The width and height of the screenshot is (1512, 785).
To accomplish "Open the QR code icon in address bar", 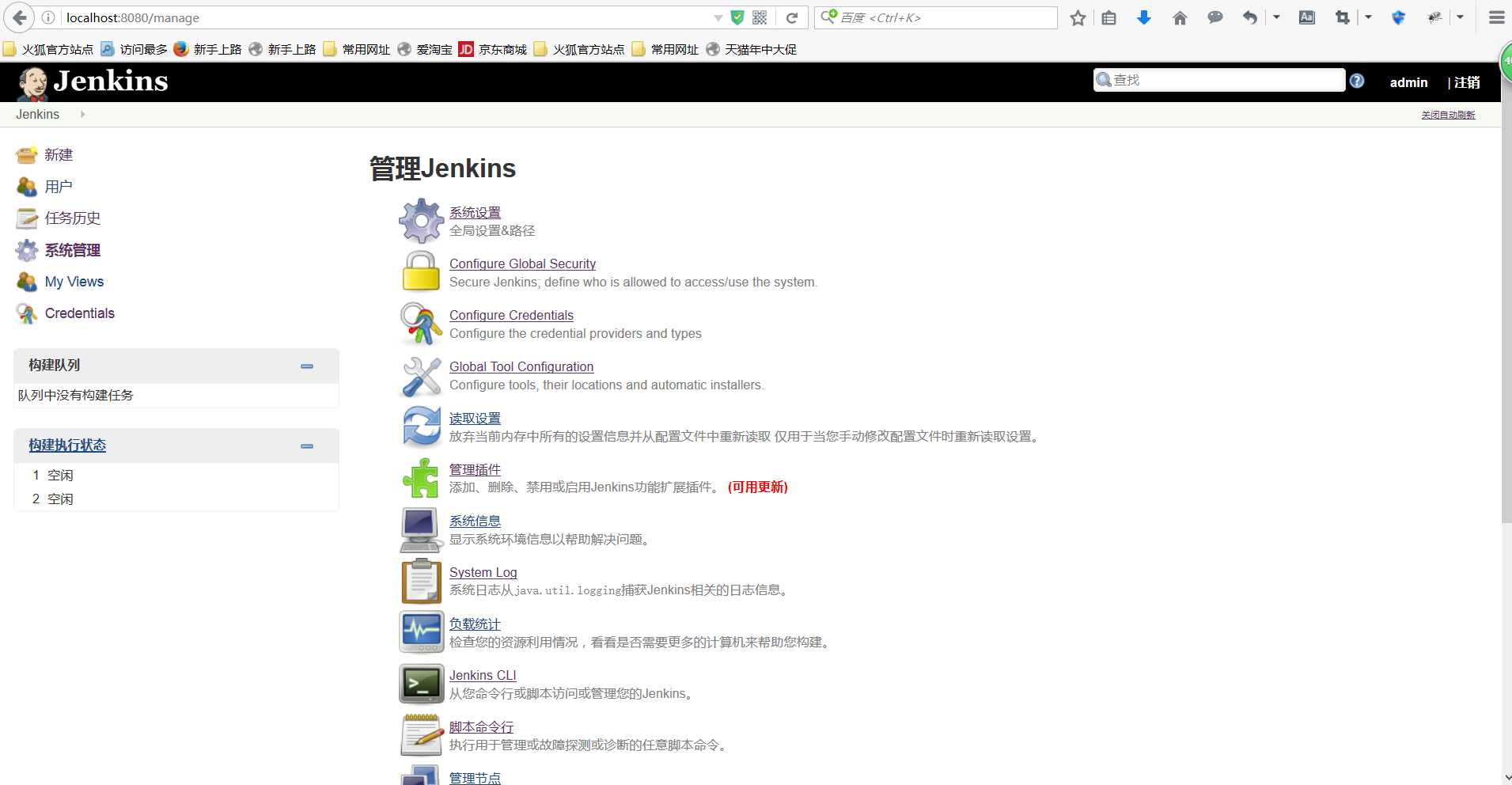I will pyautogui.click(x=760, y=17).
